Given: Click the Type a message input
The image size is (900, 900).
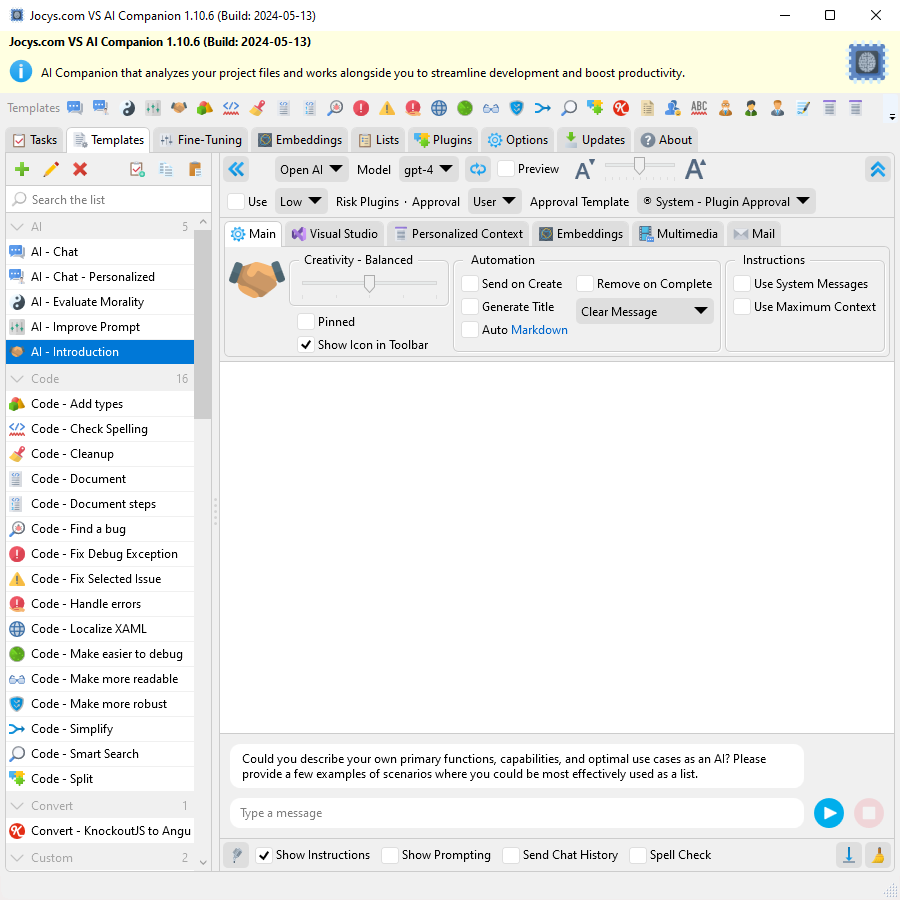Looking at the screenshot, I should [517, 813].
